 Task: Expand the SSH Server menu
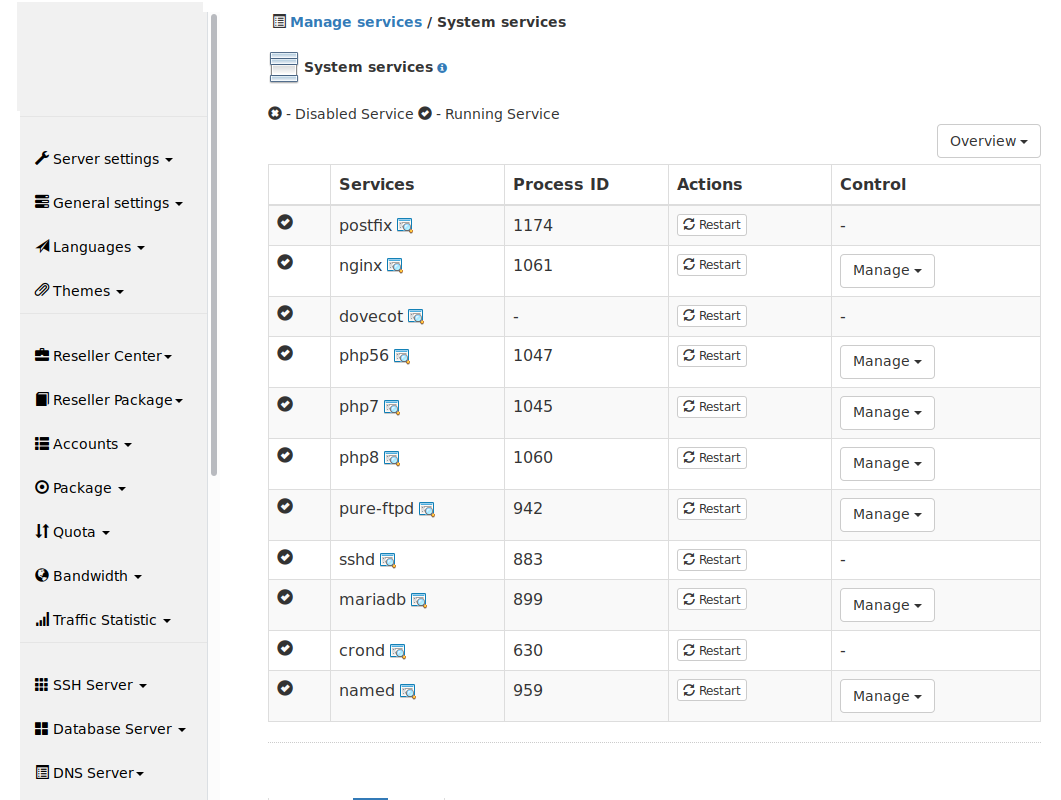tap(91, 685)
